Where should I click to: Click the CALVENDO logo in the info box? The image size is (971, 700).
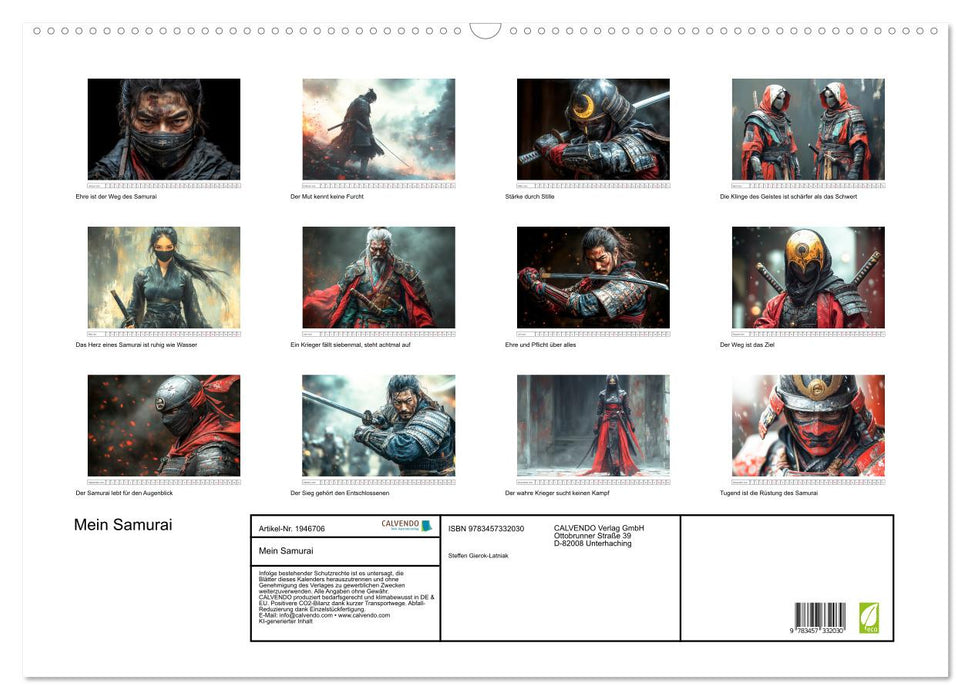point(406,525)
